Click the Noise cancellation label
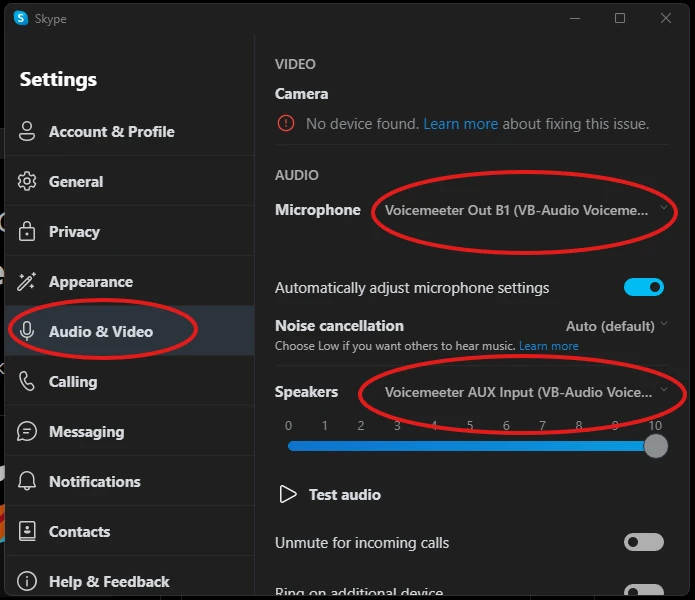 339,326
